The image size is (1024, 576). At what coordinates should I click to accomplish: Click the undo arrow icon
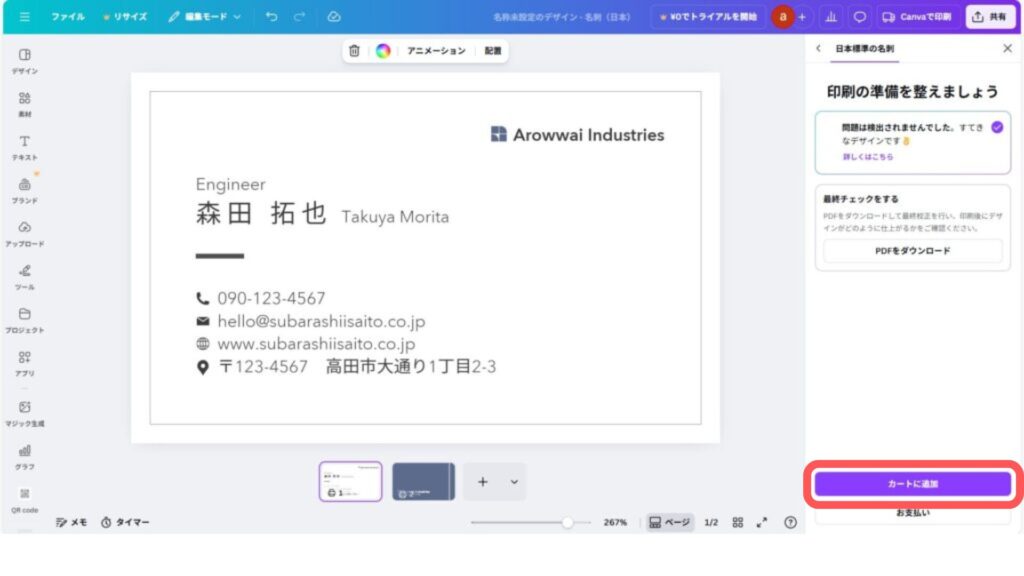272,17
